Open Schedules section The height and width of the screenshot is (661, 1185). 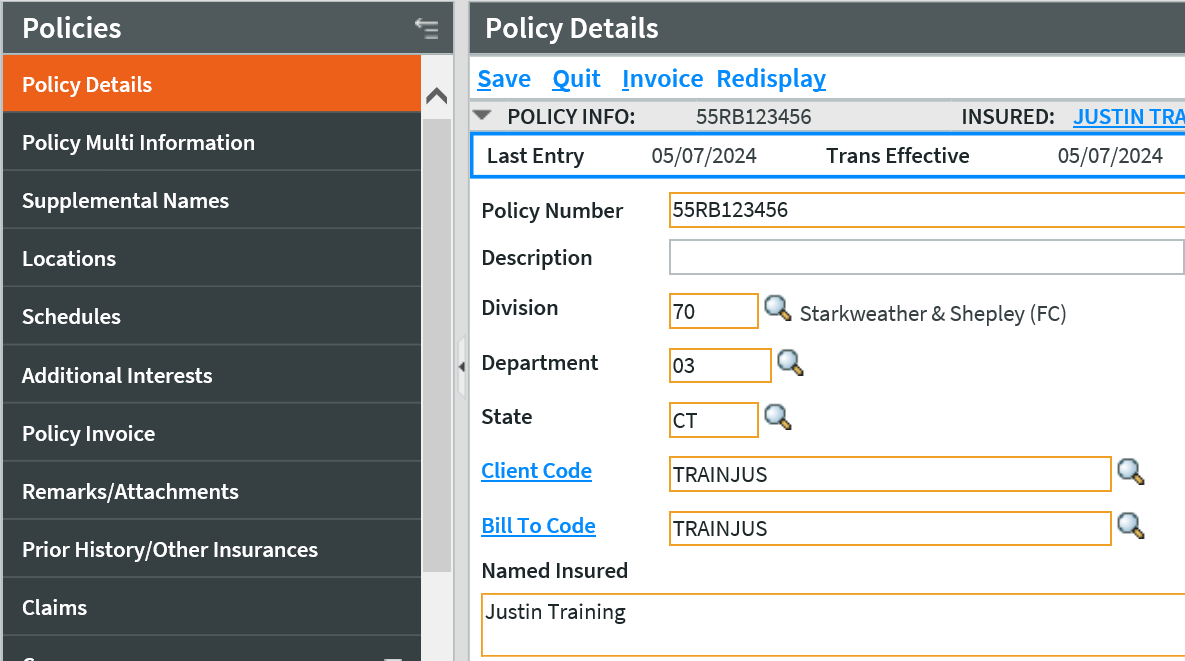point(212,317)
